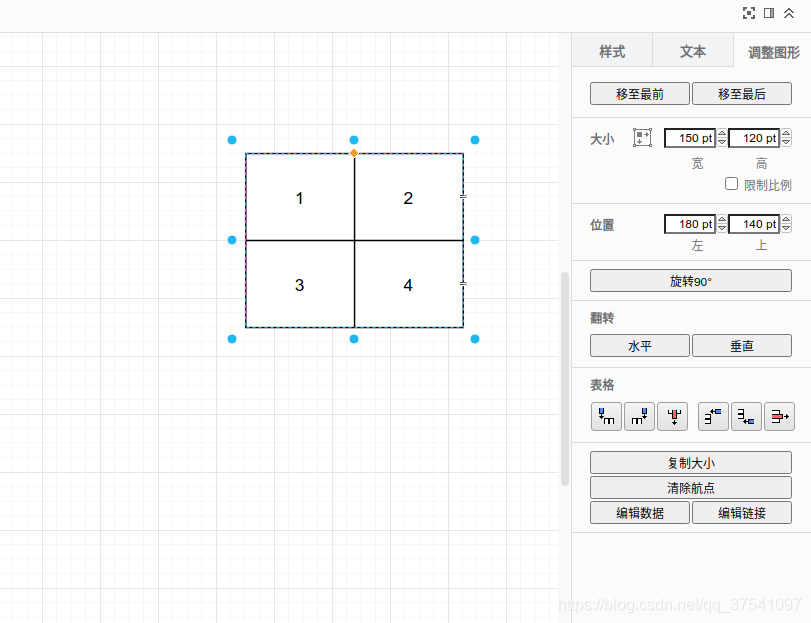Click the 移至最前 button
The image size is (811, 623).
tap(640, 94)
